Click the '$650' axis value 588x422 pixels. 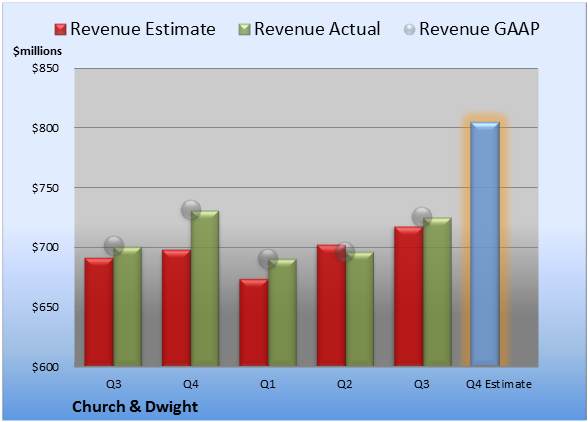[45, 307]
